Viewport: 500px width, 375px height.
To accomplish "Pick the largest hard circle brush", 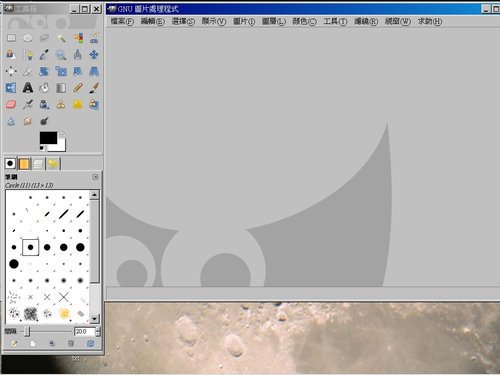I will click(14, 264).
